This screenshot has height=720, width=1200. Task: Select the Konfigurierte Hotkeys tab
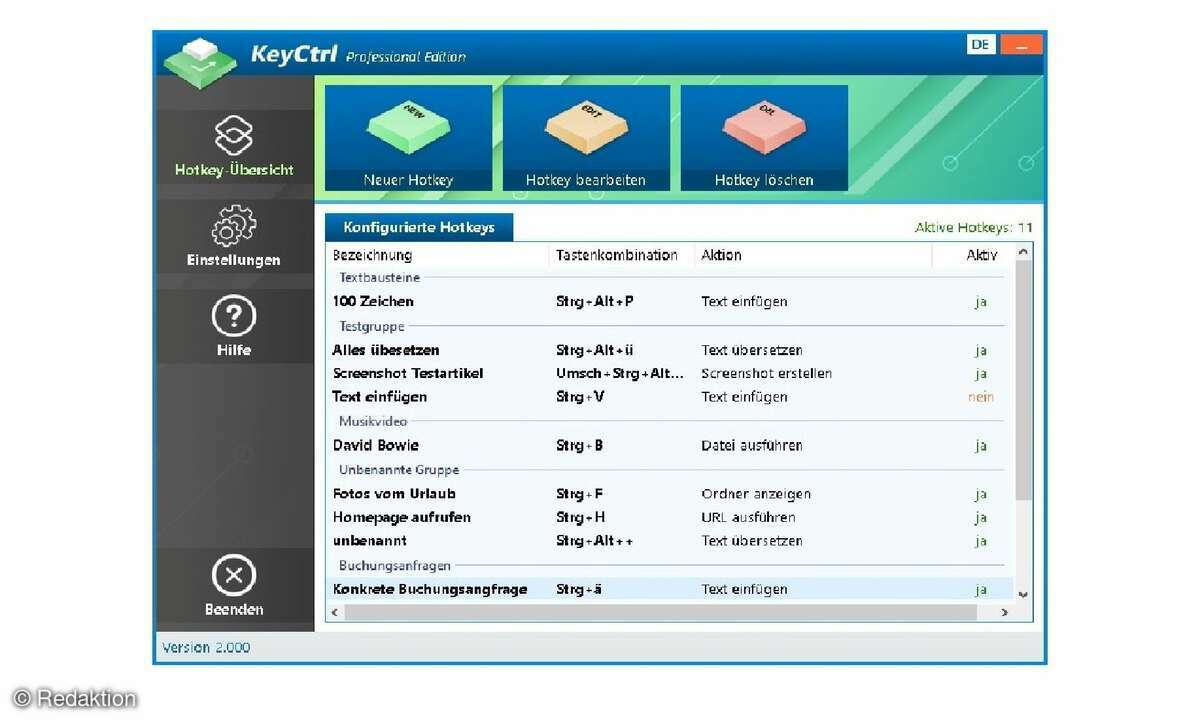pos(419,227)
